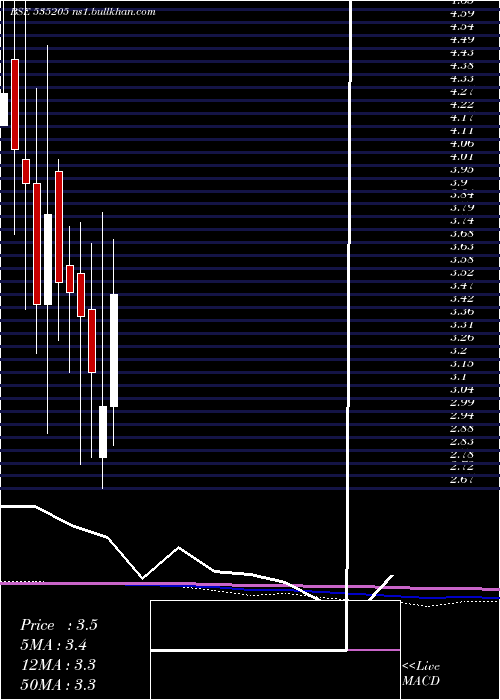Click the 3.15 price axis label
This screenshot has height=700, width=500.
[462, 363]
